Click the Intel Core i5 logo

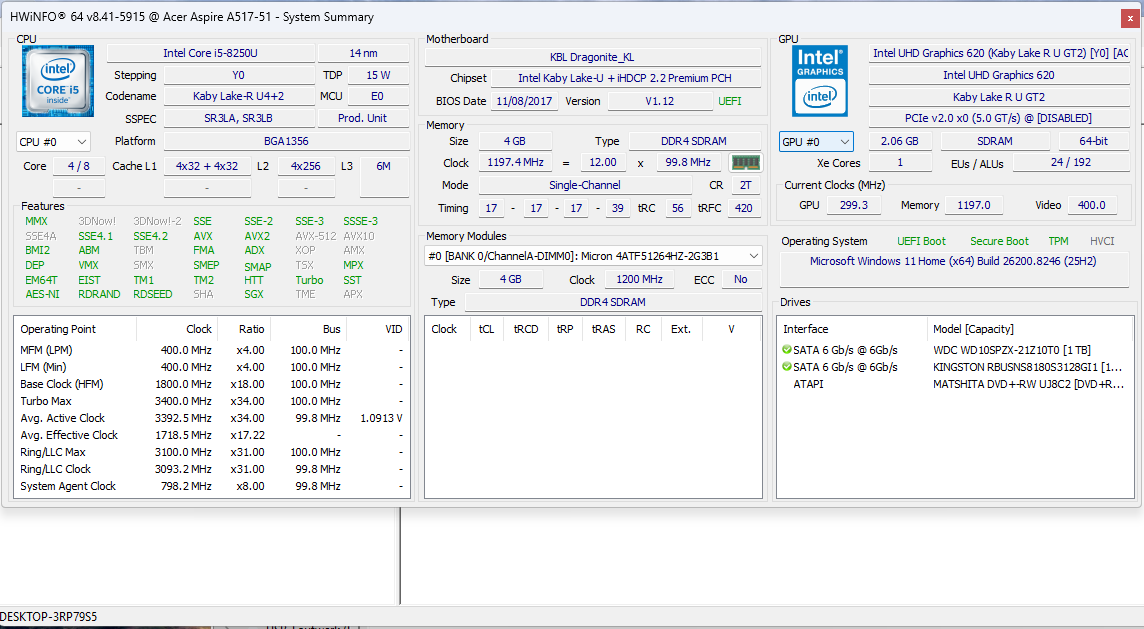pyautogui.click(x=58, y=81)
